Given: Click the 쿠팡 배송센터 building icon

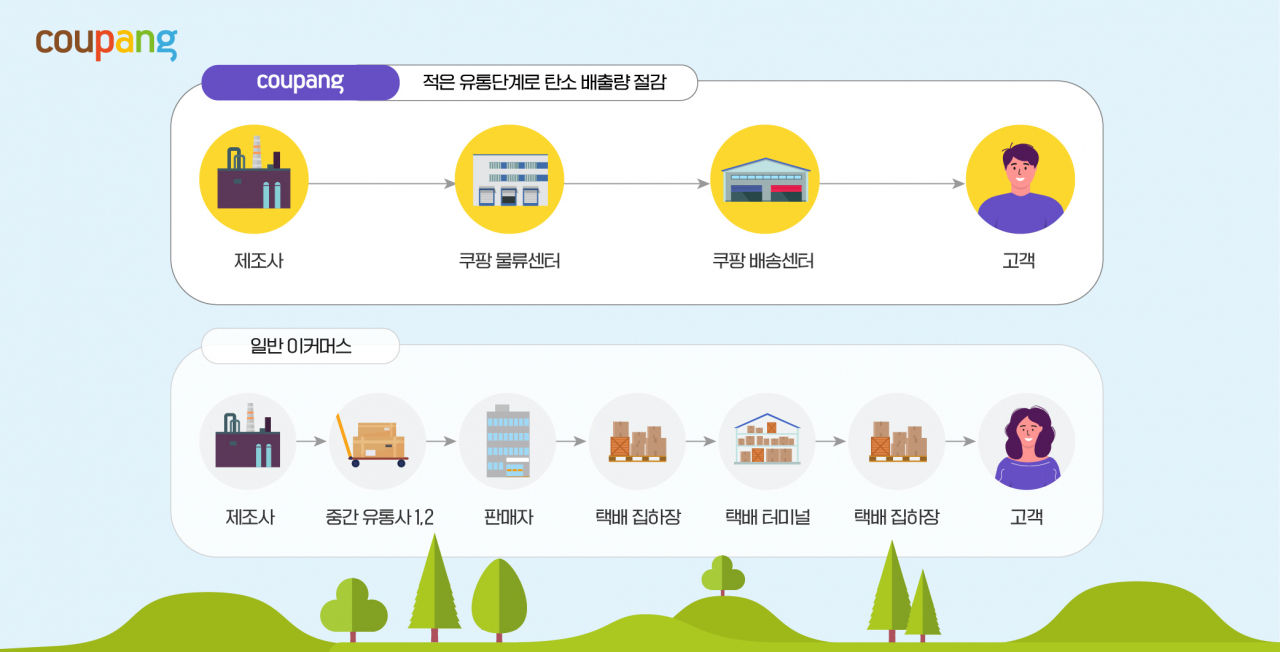Looking at the screenshot, I should pyautogui.click(x=764, y=180).
